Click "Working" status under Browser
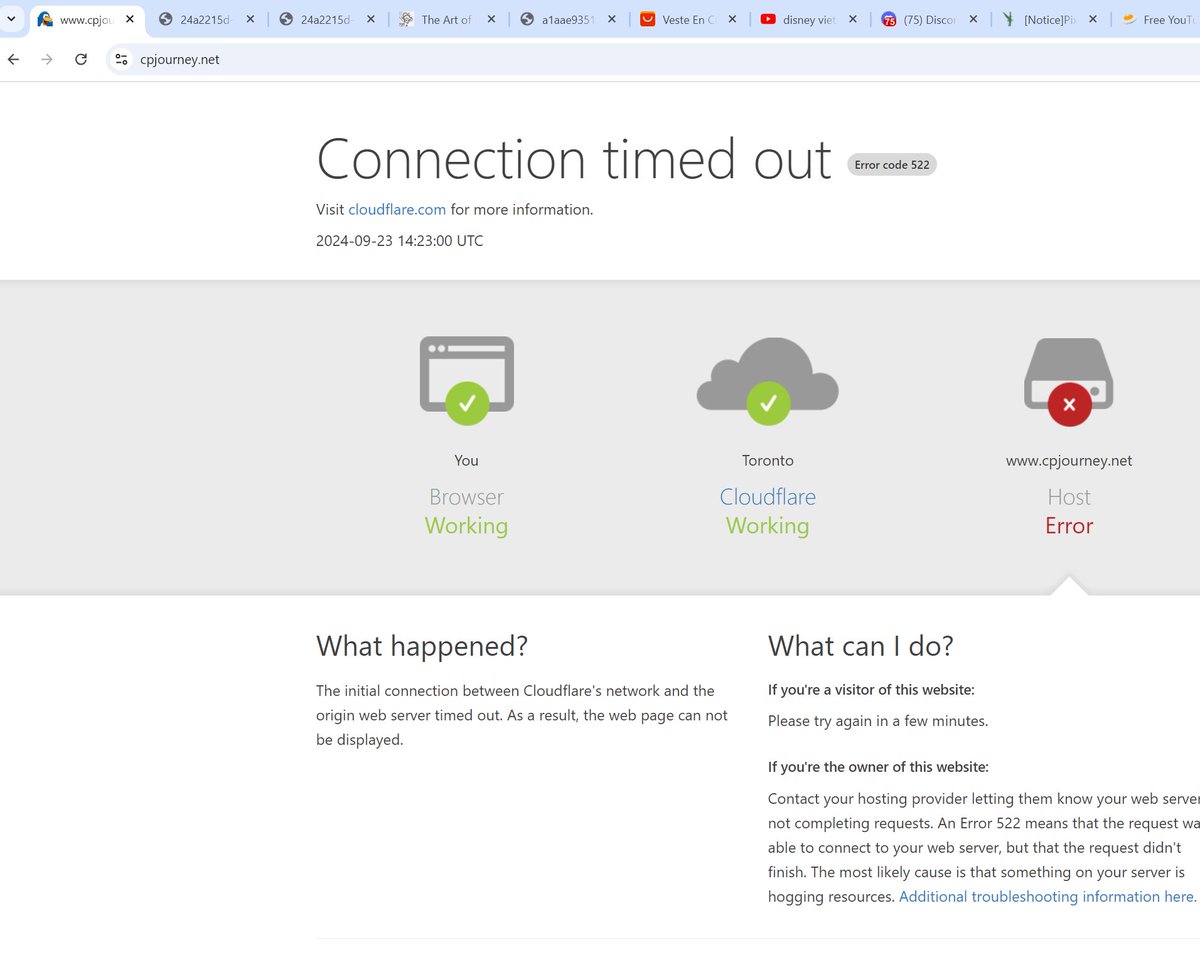This screenshot has height=972, width=1200. 466,526
